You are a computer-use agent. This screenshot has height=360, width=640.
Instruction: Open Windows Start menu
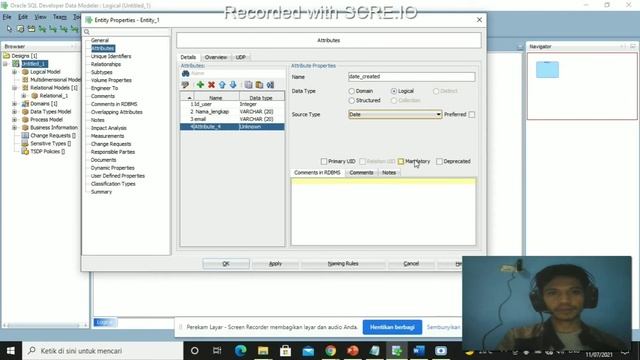(11, 351)
